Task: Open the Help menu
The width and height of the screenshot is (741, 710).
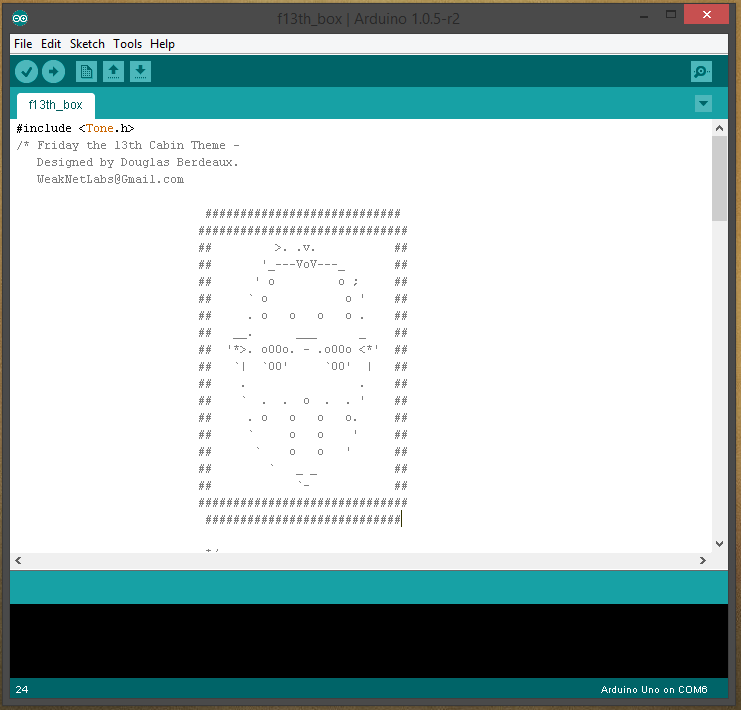Action: click(x=163, y=44)
